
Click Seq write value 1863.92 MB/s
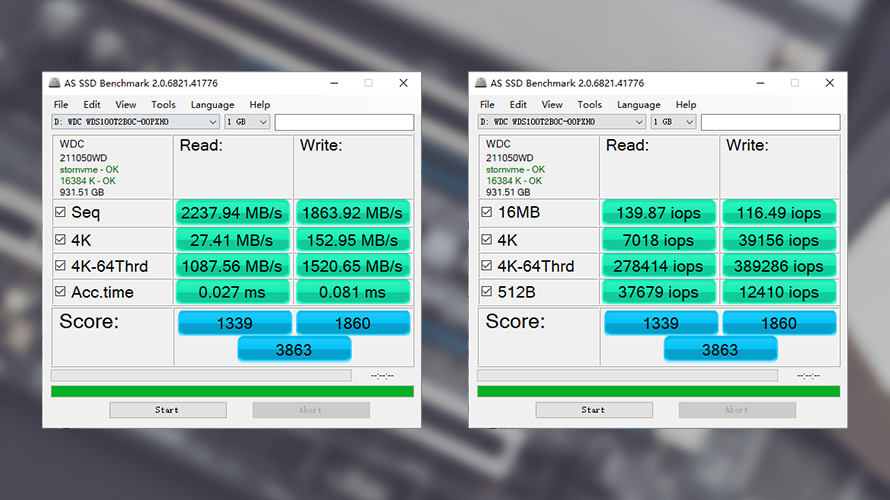(352, 213)
